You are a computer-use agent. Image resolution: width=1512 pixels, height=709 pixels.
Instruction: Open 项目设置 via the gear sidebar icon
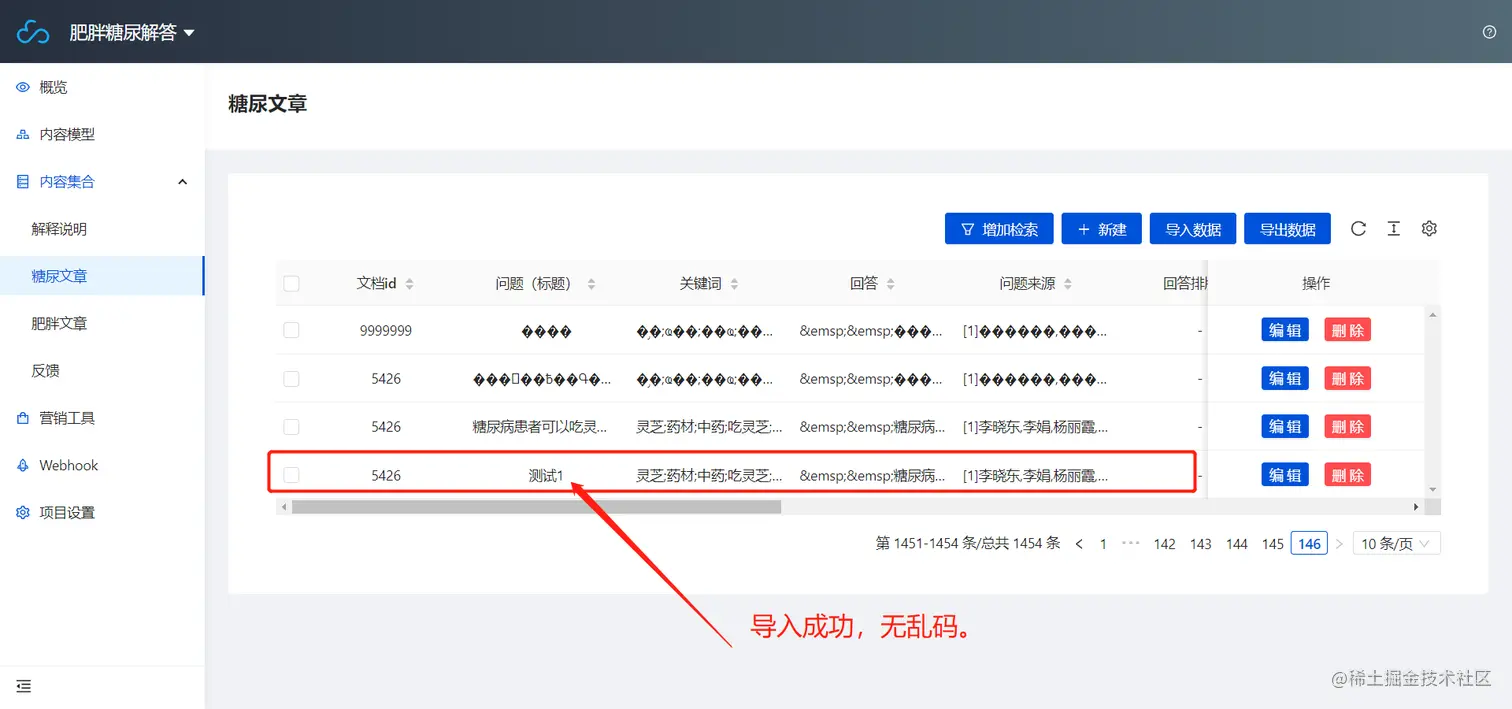tap(21, 512)
